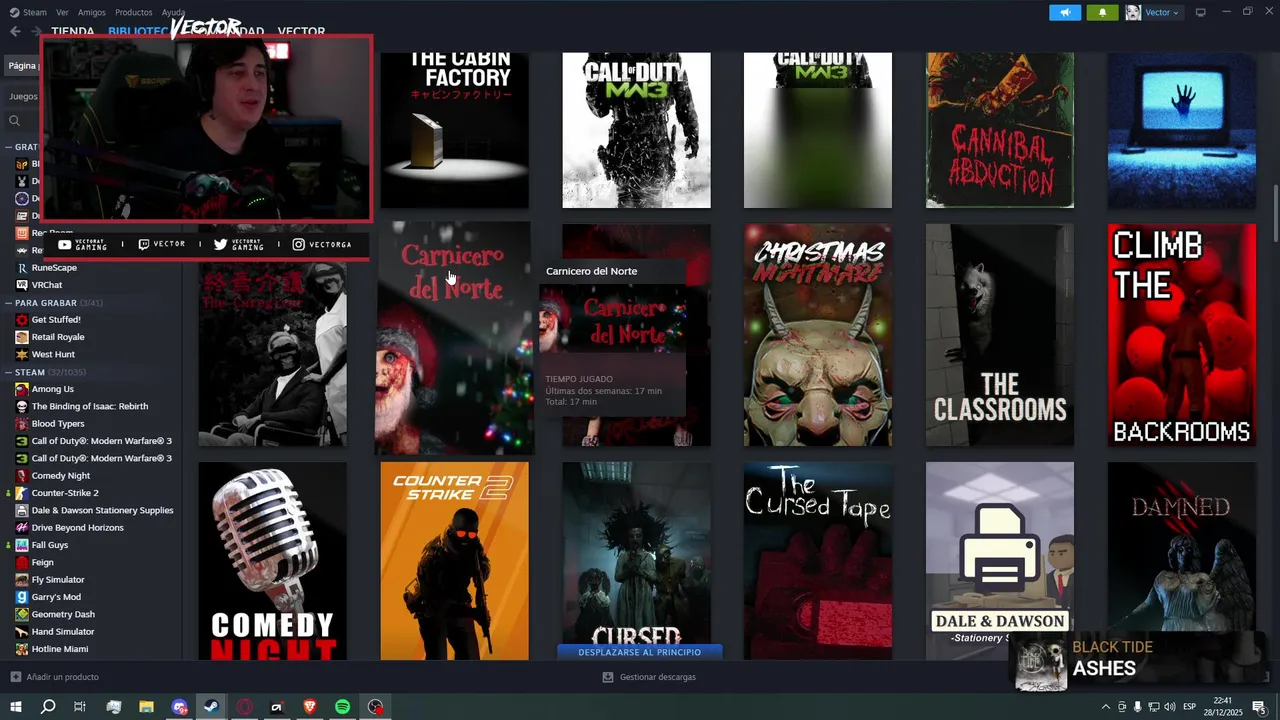Open The Classrooms game cover
Viewport: 1280px width, 720px height.
(x=1000, y=335)
